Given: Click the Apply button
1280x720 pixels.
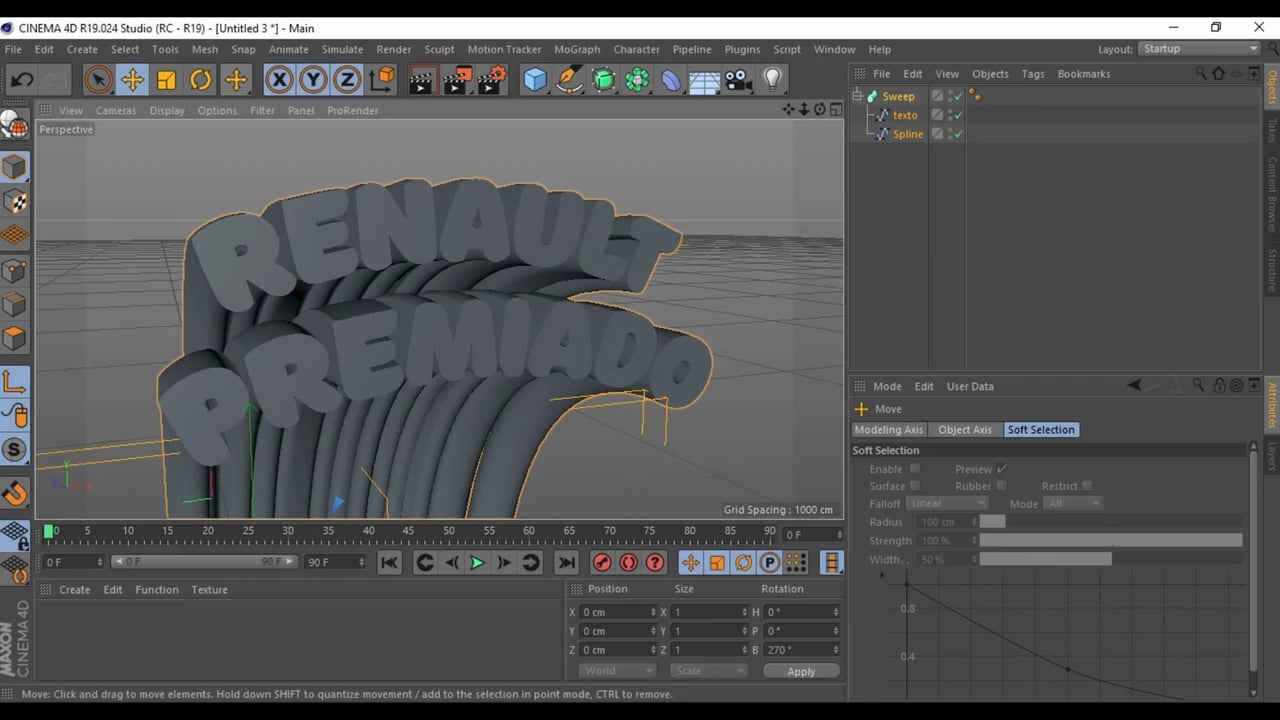Looking at the screenshot, I should (801, 672).
